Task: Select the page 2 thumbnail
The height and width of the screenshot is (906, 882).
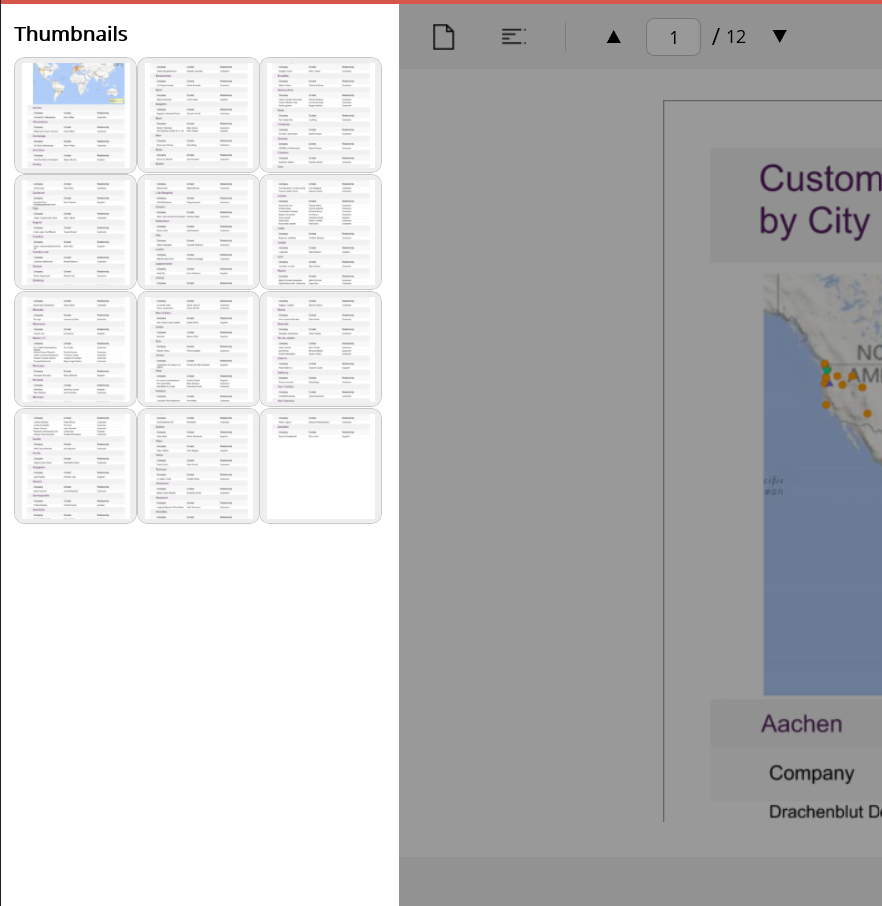Action: [198, 115]
